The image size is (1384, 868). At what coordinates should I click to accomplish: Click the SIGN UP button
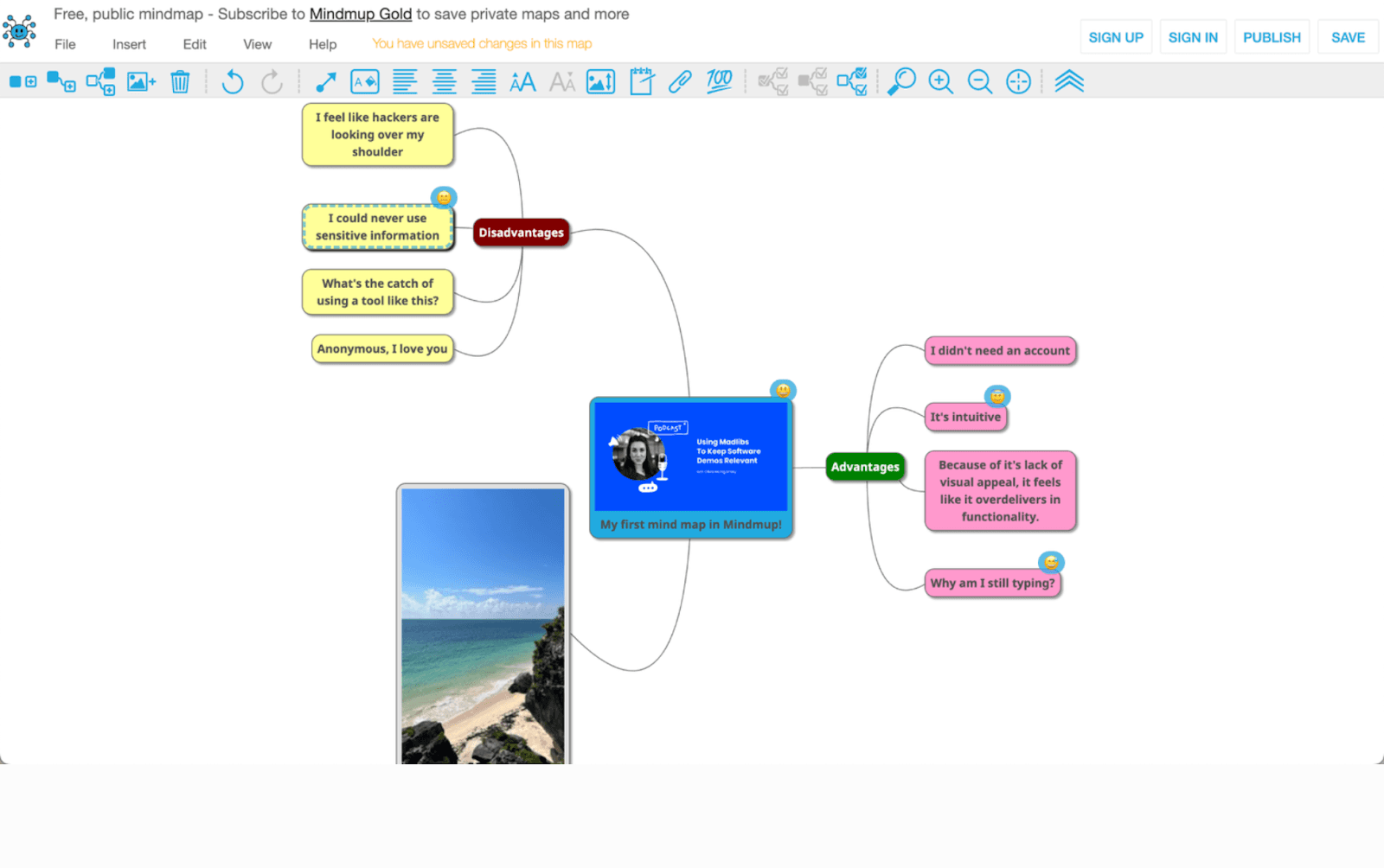pos(1116,37)
